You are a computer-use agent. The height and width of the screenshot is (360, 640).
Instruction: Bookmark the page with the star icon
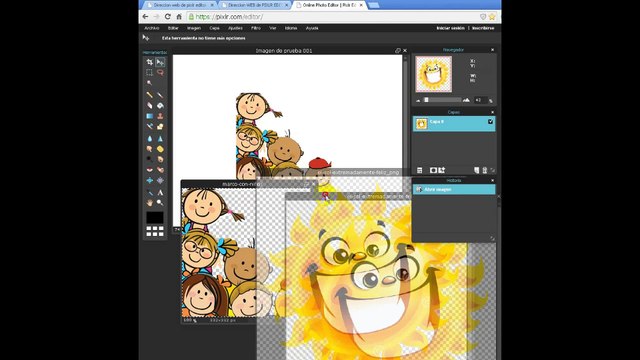pyautogui.click(x=492, y=17)
